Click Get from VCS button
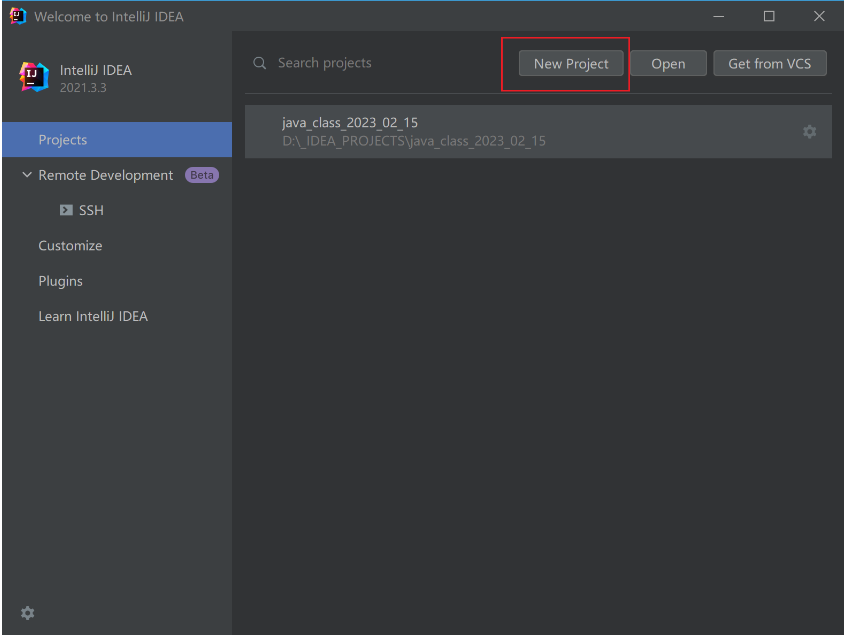Image resolution: width=844 pixels, height=636 pixels. pos(769,63)
